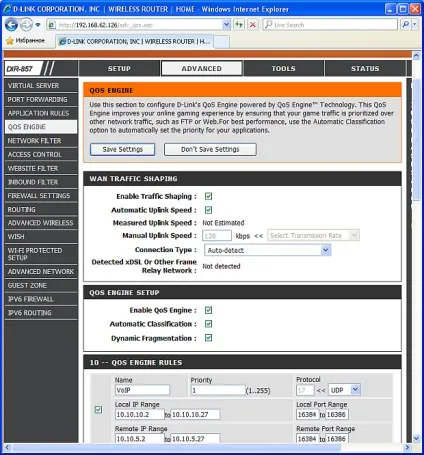Refresh the page with green arrows icon
Image resolution: width=424 pixels, height=455 pixels.
pos(239,25)
